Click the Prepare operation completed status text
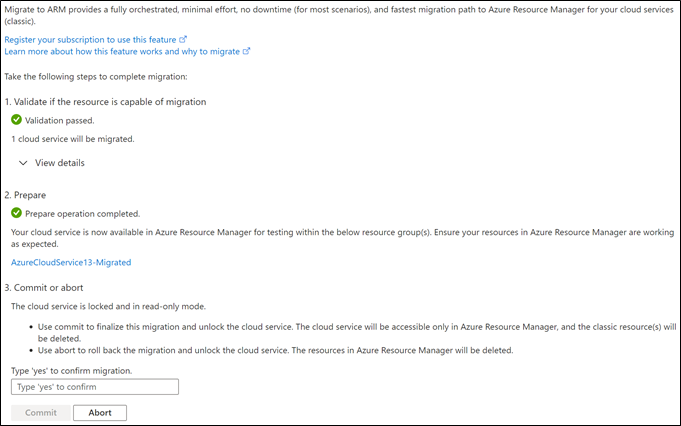 [x=83, y=214]
